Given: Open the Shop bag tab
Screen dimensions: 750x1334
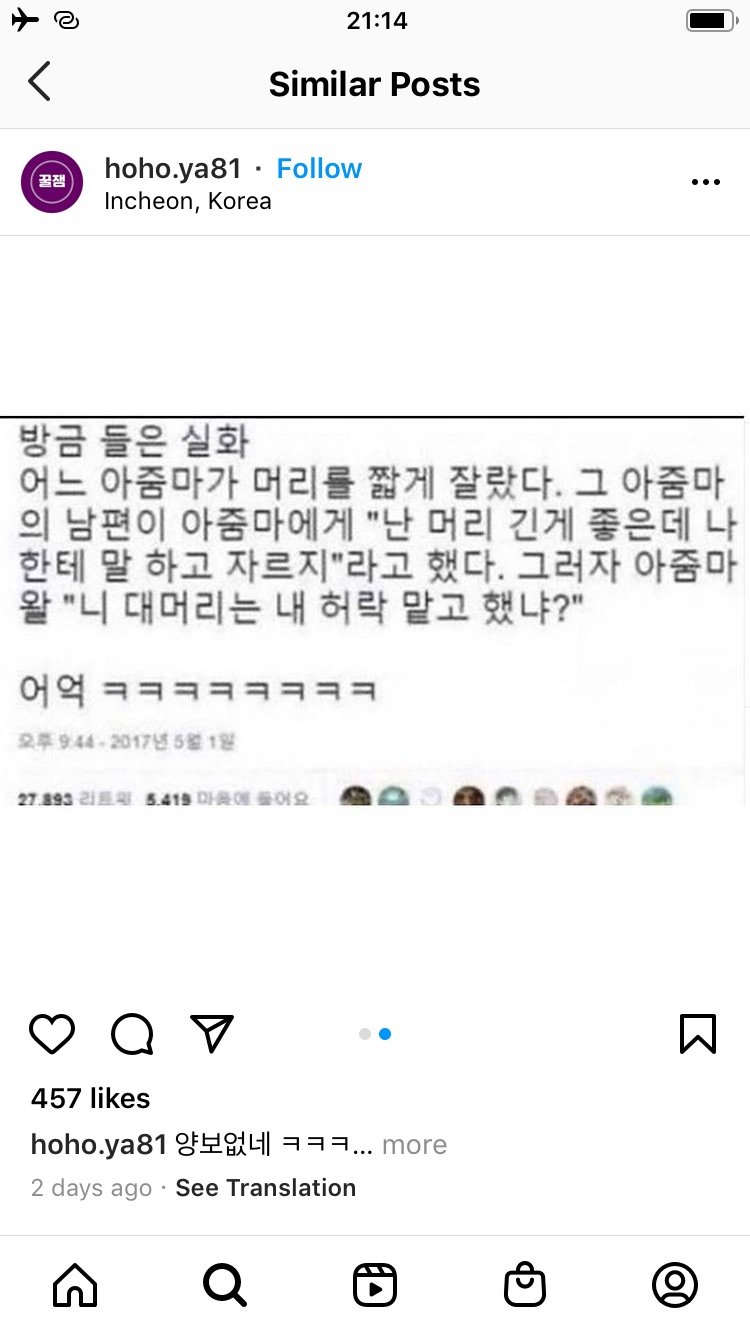Looking at the screenshot, I should click(525, 1285).
